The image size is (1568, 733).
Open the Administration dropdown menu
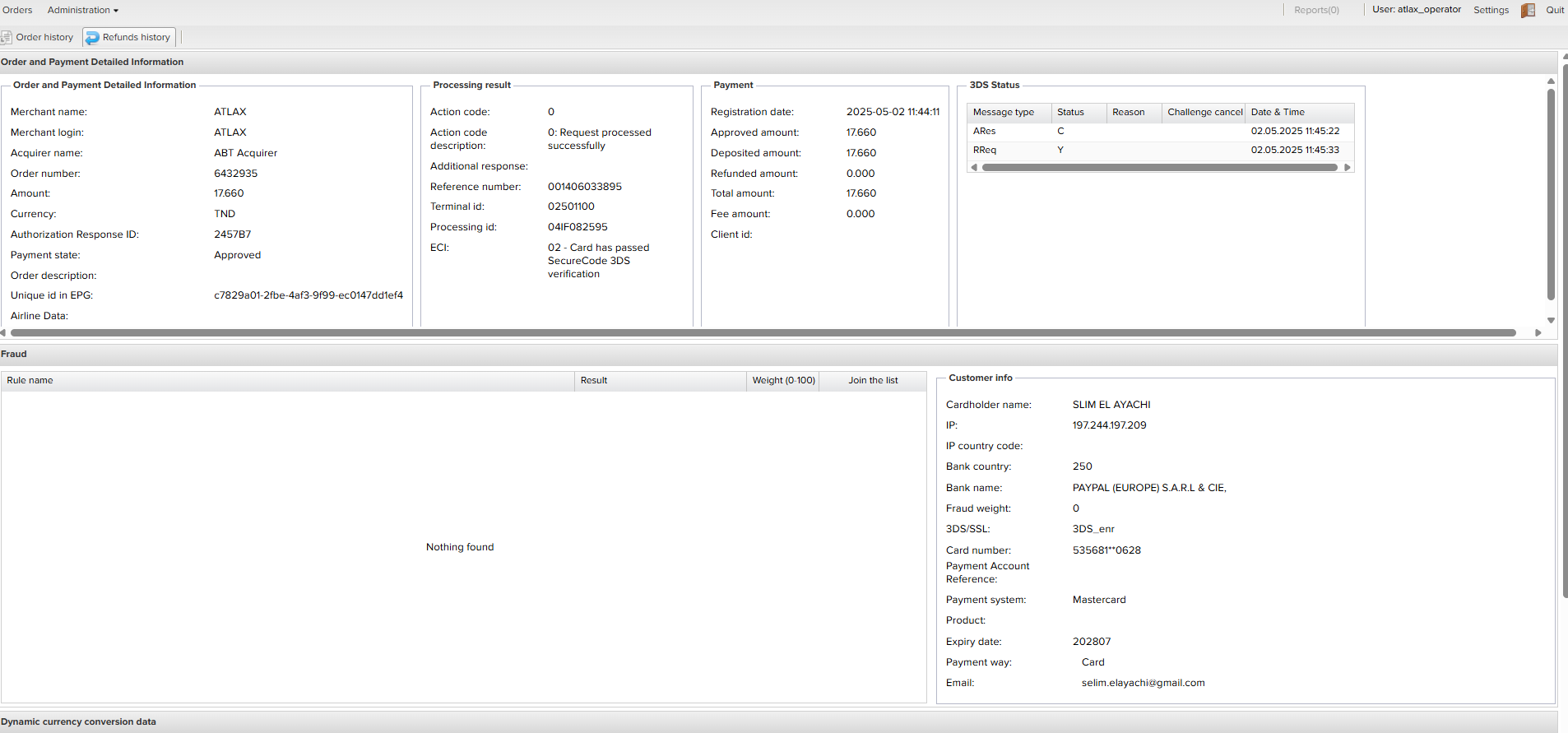click(x=82, y=10)
